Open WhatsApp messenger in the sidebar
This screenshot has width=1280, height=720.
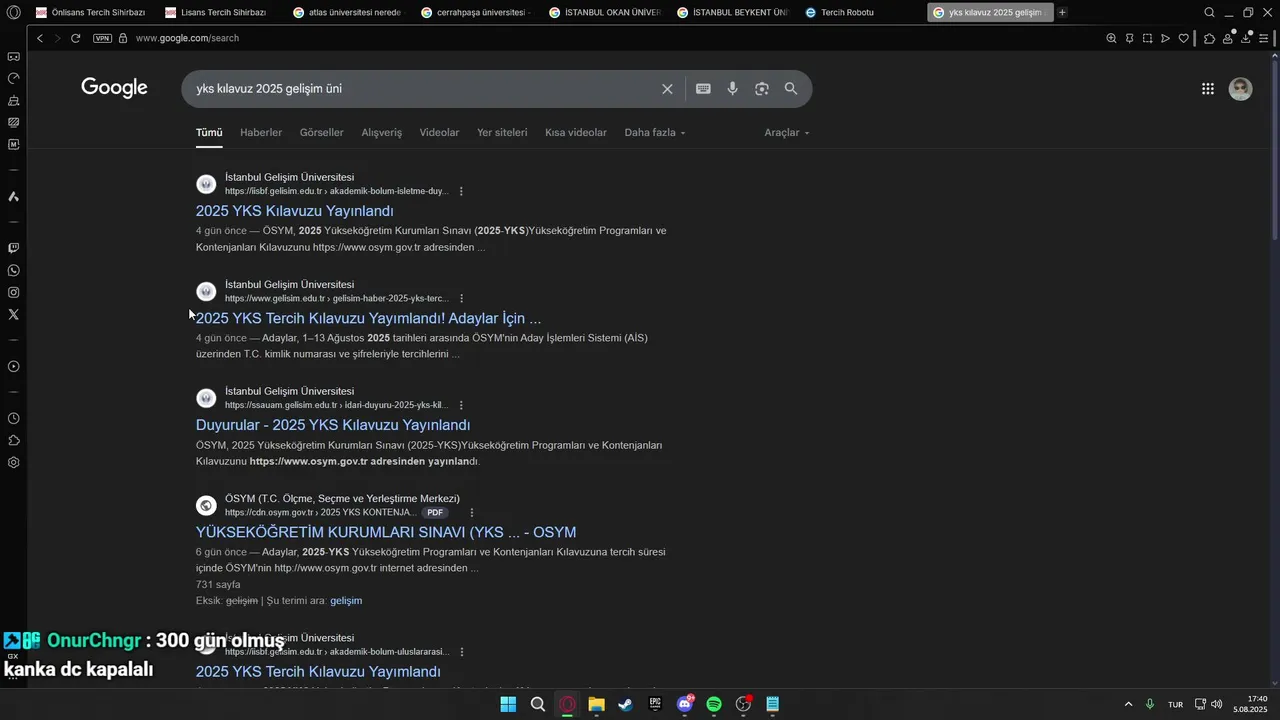(x=13, y=270)
